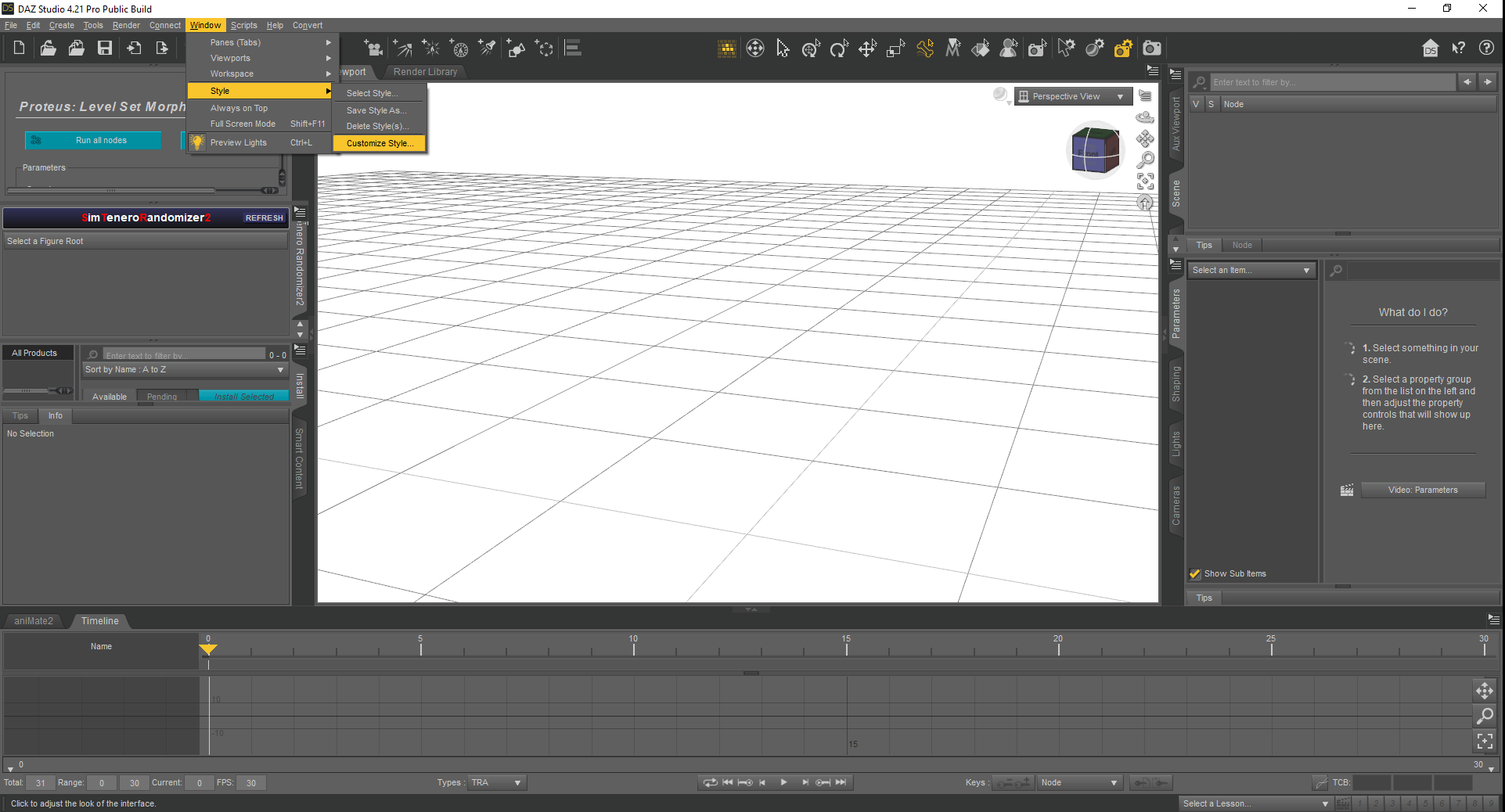The width and height of the screenshot is (1505, 812).
Task: Click the Run all nodes button
Action: coord(93,140)
